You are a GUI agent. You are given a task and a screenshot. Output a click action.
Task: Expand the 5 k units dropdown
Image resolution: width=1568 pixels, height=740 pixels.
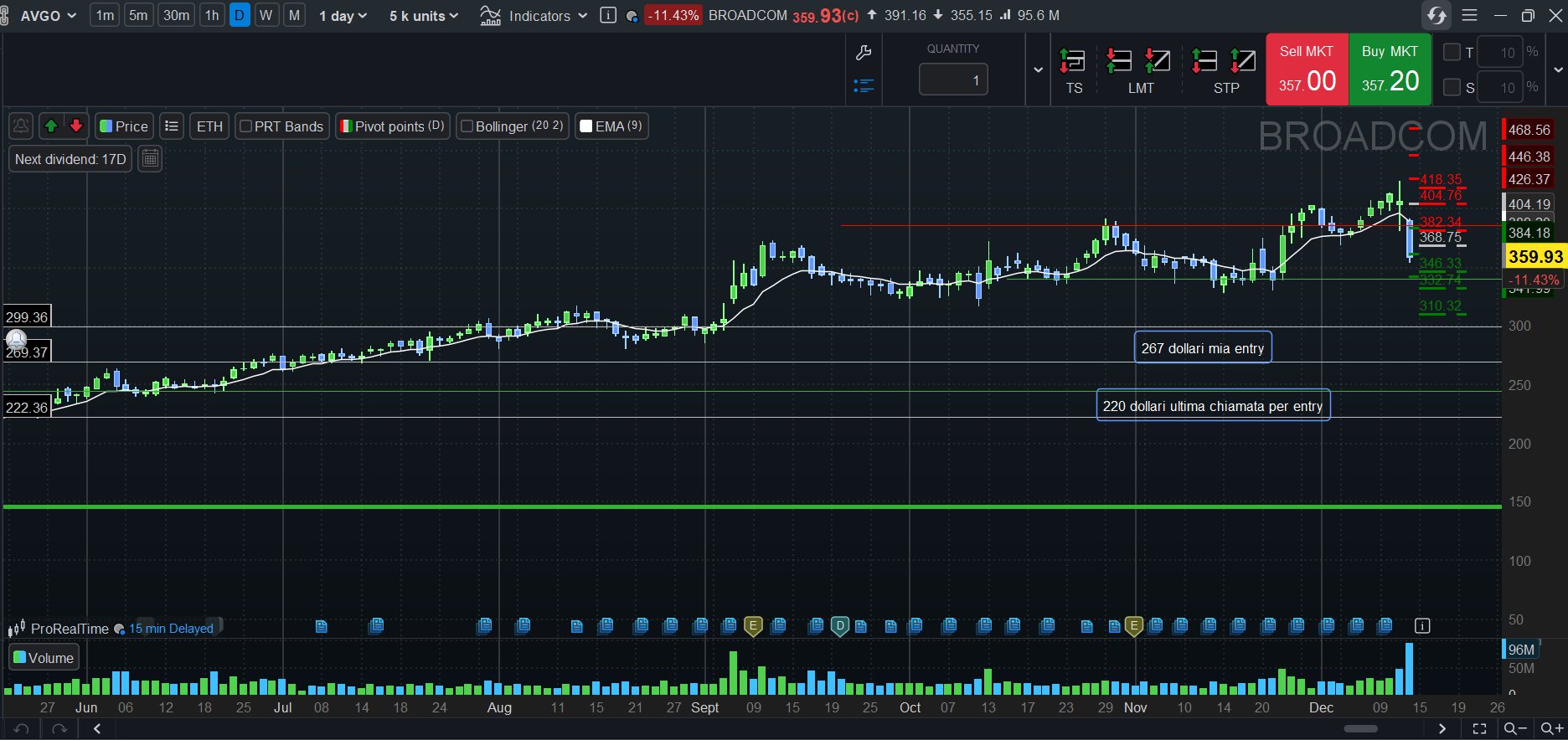(x=424, y=16)
